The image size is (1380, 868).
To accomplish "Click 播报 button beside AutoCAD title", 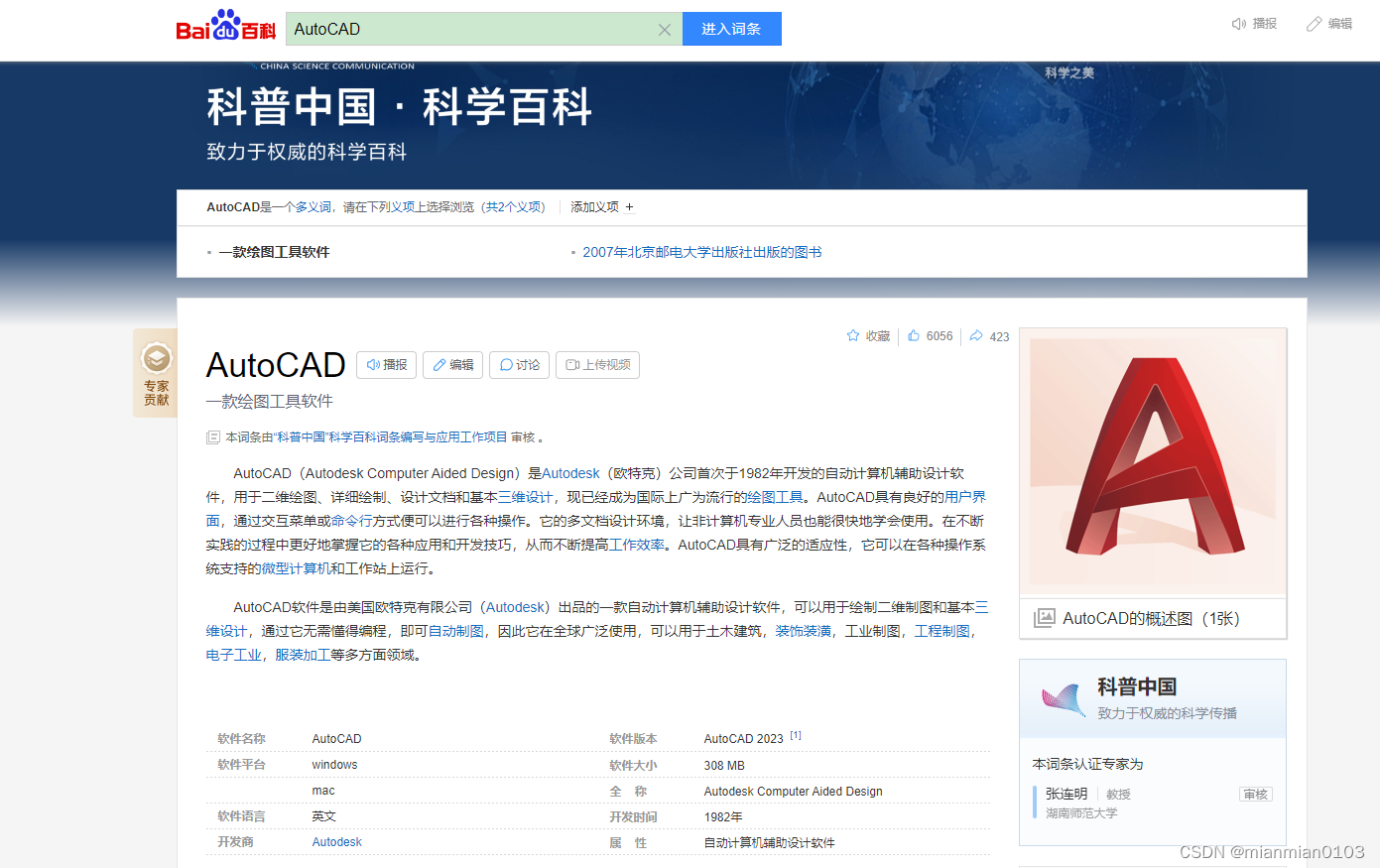I will [x=386, y=365].
